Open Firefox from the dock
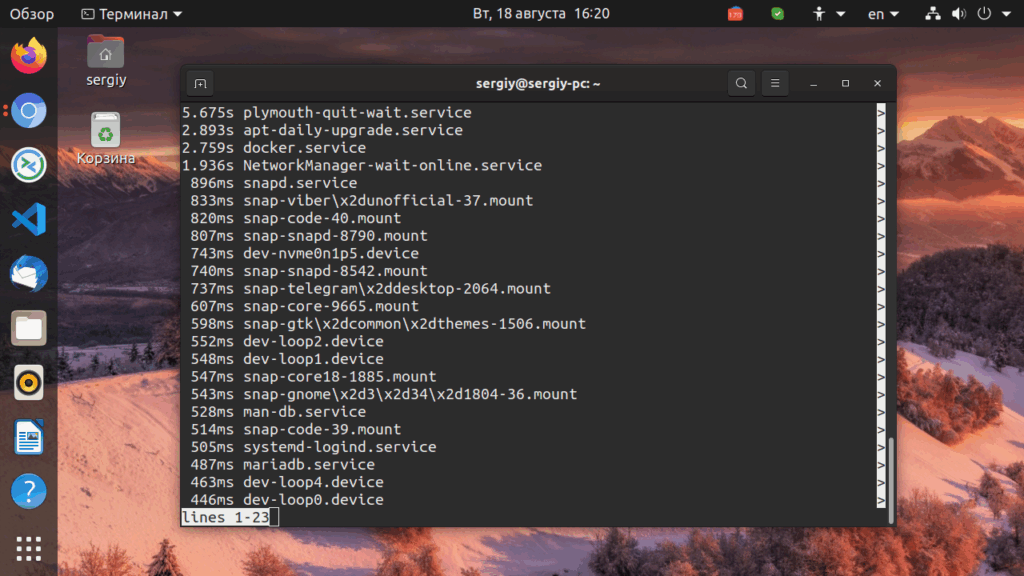The height and width of the screenshot is (576, 1024). point(29,56)
